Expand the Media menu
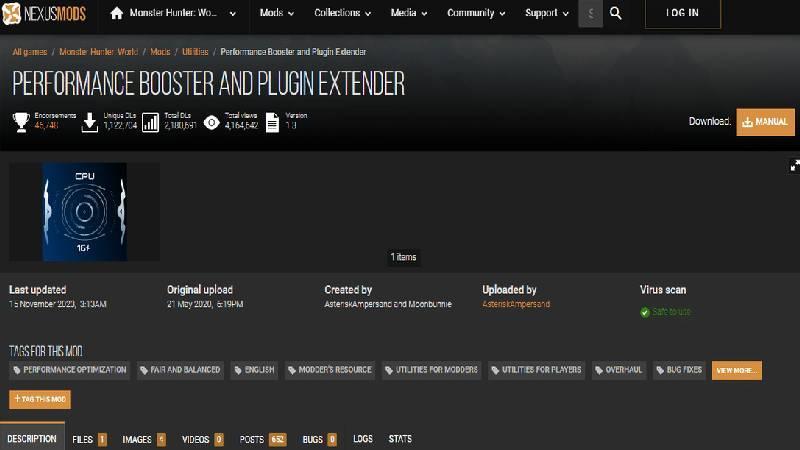 coord(409,13)
